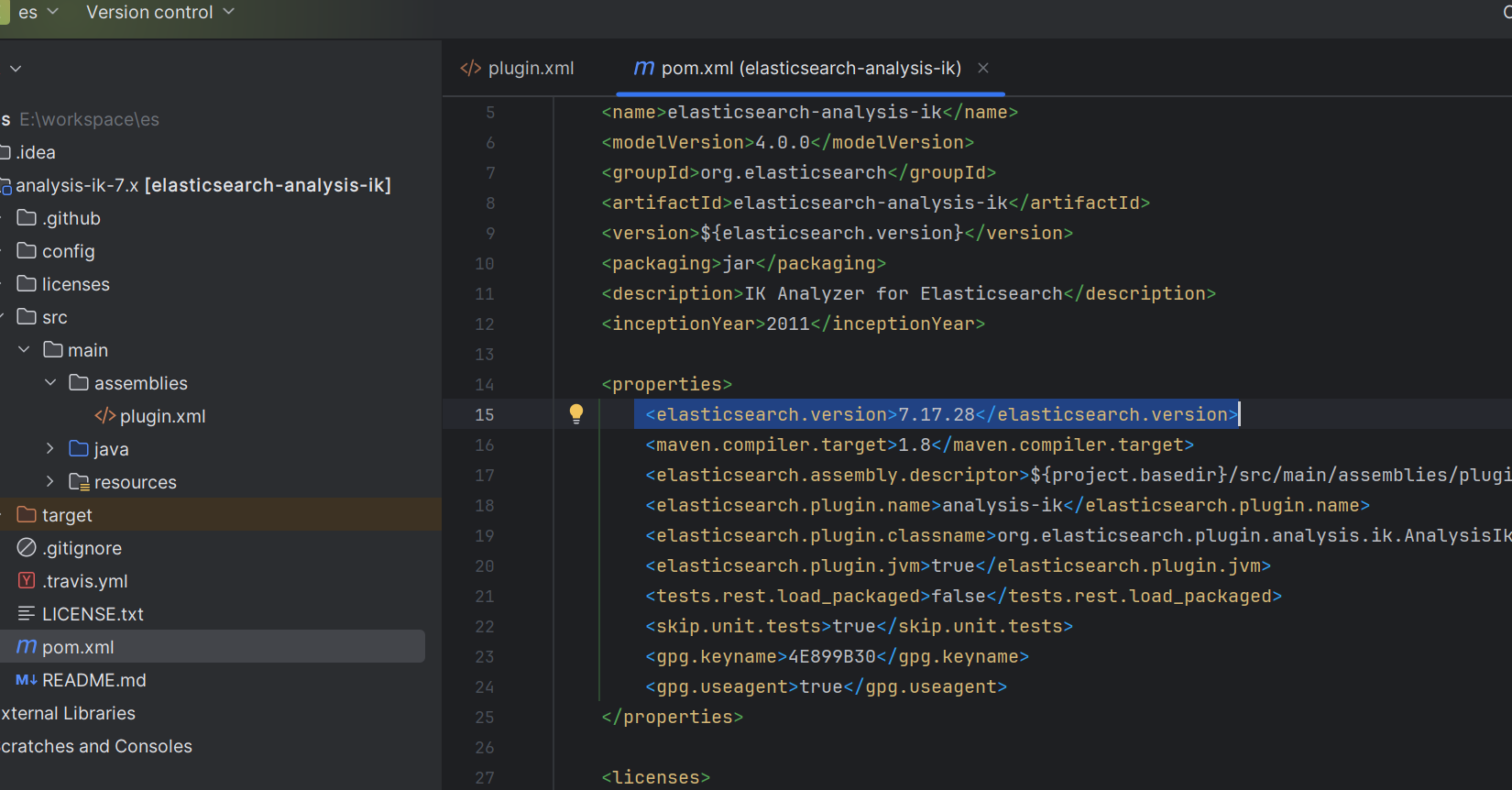Click the inceptionYear 2011 line
The height and width of the screenshot is (790, 1512).
click(x=793, y=324)
